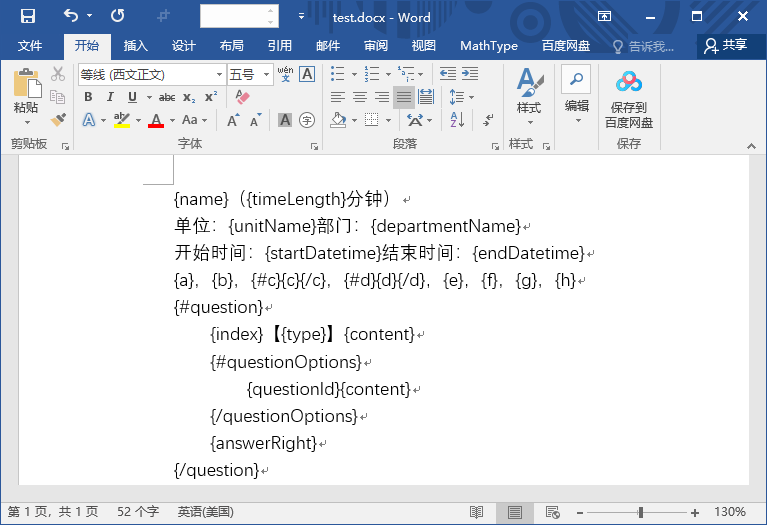Click the zoom slider in status bar

[x=641, y=512]
